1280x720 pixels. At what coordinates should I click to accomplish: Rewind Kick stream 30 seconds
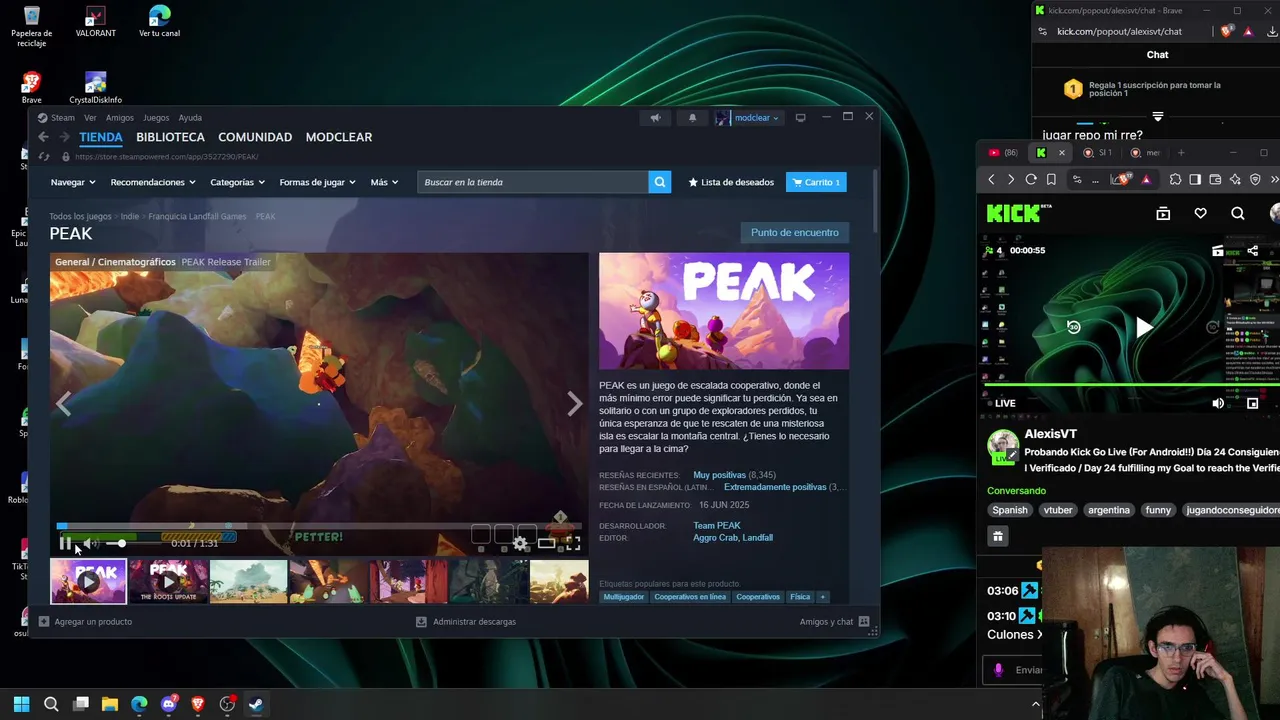[x=1073, y=327]
